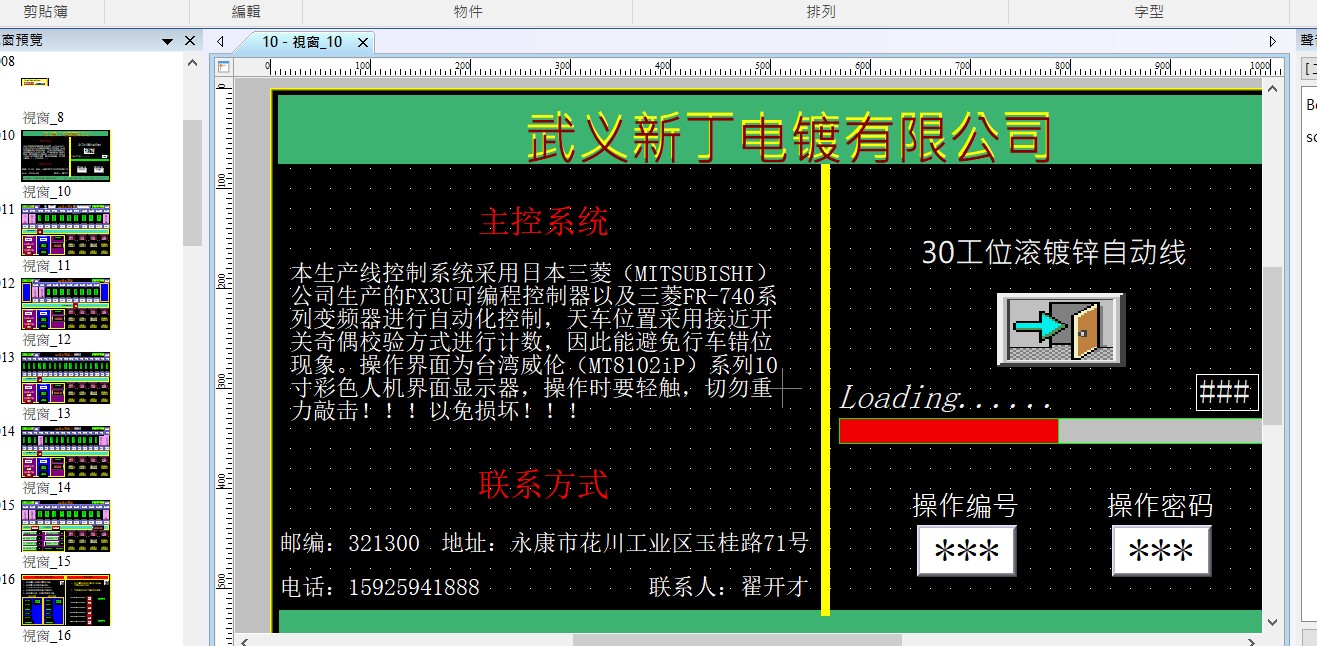Open the window preview panel dropdown menu
This screenshot has height=646, width=1317.
point(168,41)
